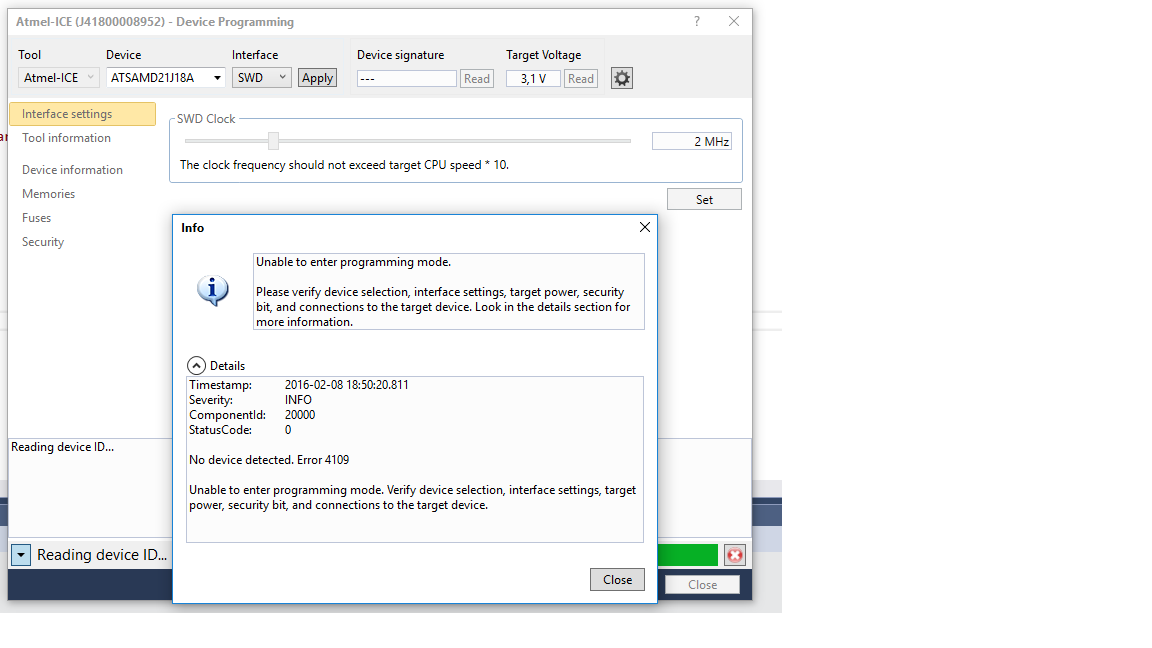
Task: Click the Timestamp value 2016-02-08 18:50:20.811
Action: coord(347,385)
